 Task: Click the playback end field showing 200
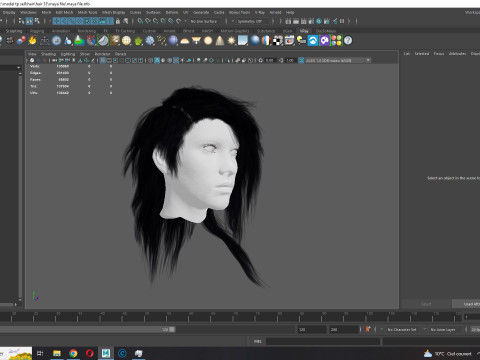point(344,330)
